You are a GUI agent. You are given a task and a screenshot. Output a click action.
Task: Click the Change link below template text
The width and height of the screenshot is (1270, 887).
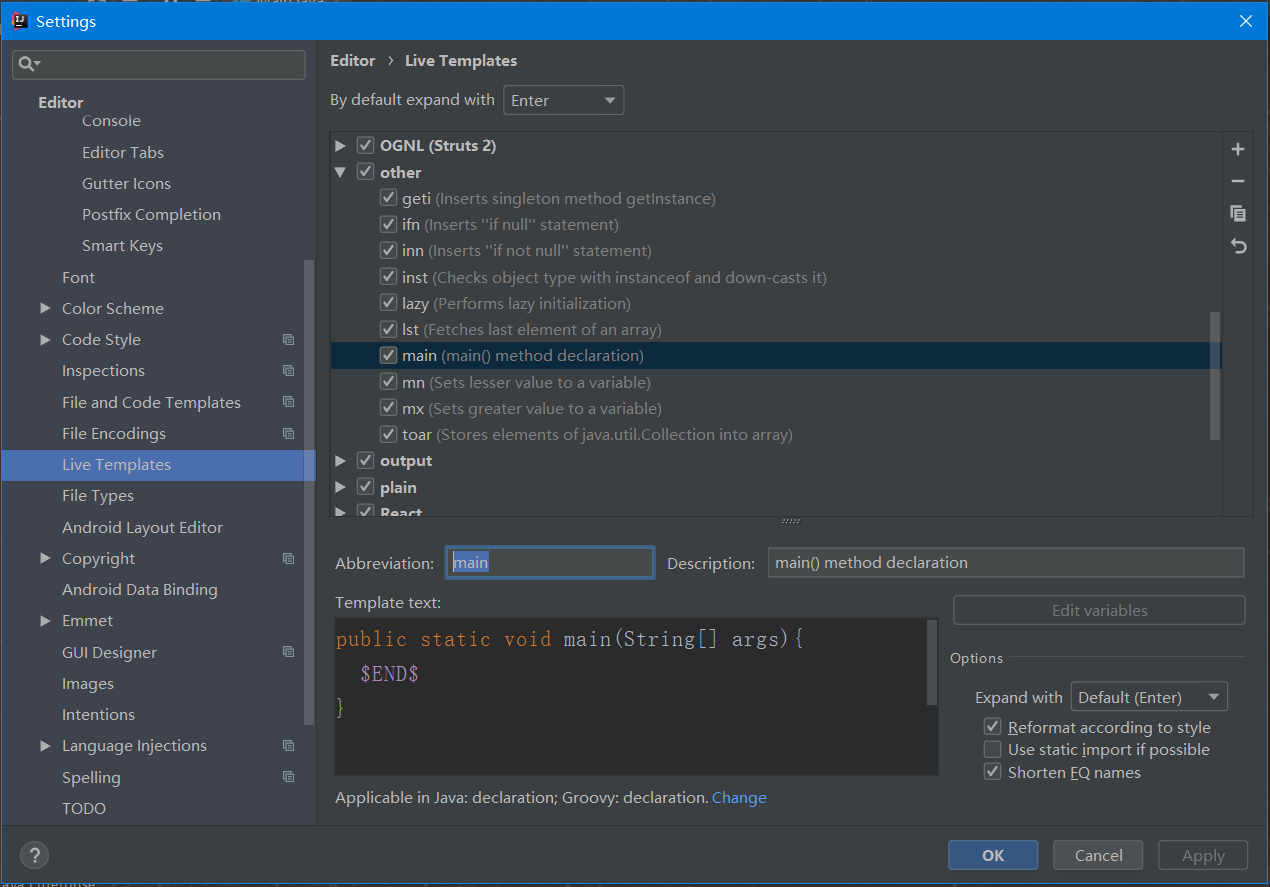(x=739, y=797)
